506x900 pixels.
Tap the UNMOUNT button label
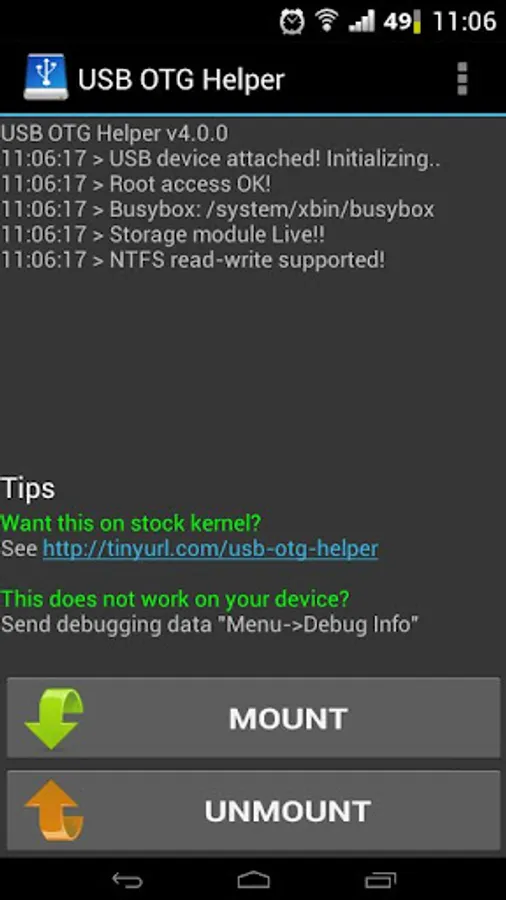tap(288, 811)
